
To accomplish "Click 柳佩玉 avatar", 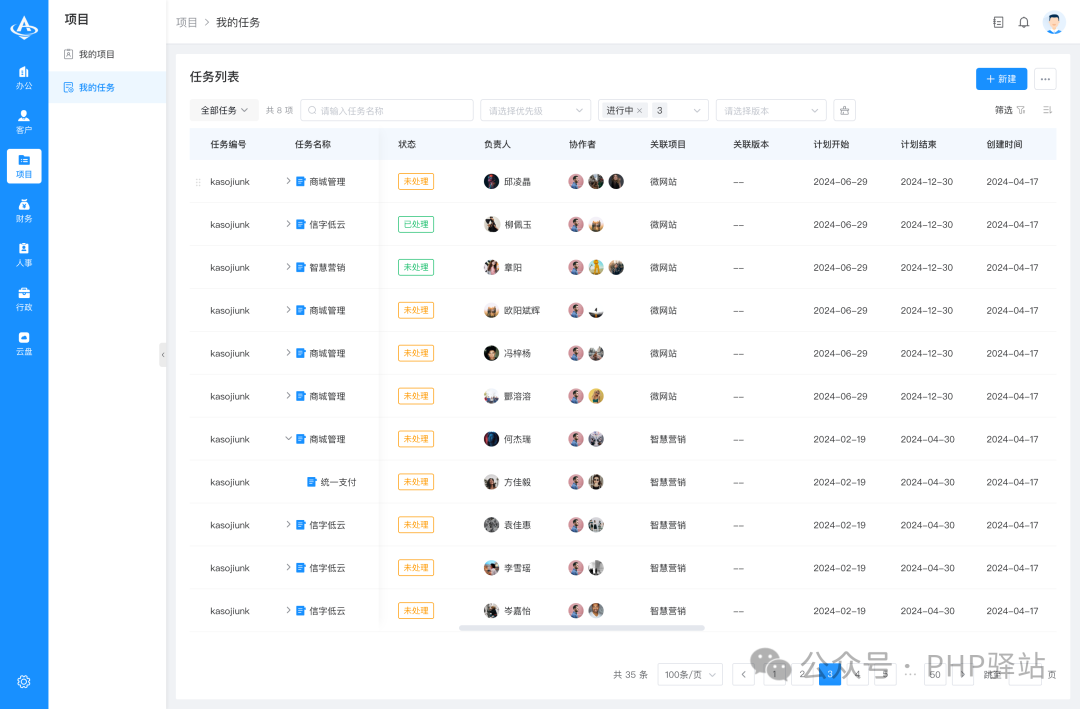I will 491,224.
